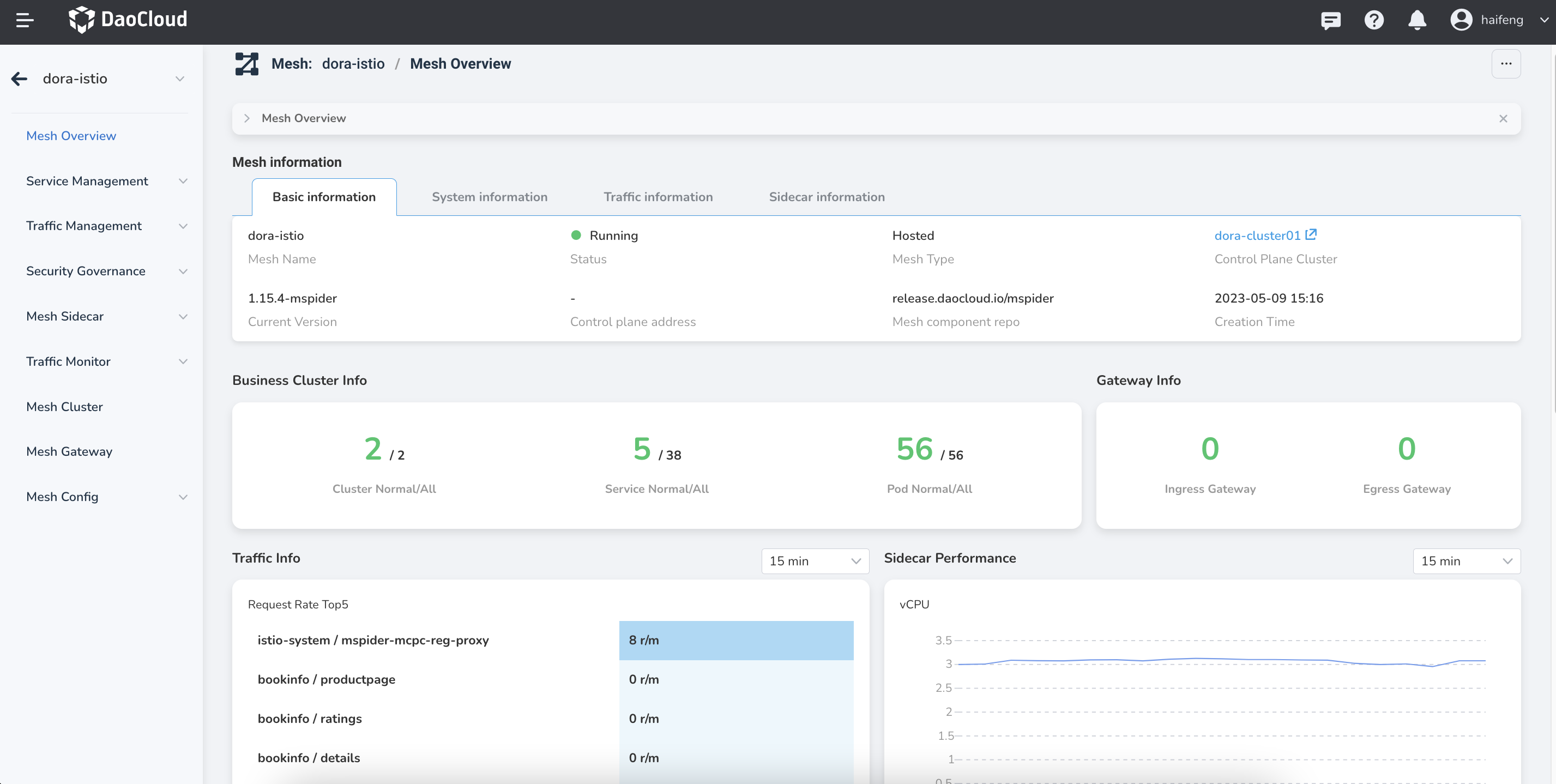Switch to the Basic information tab
The width and height of the screenshot is (1556, 784).
click(x=324, y=197)
